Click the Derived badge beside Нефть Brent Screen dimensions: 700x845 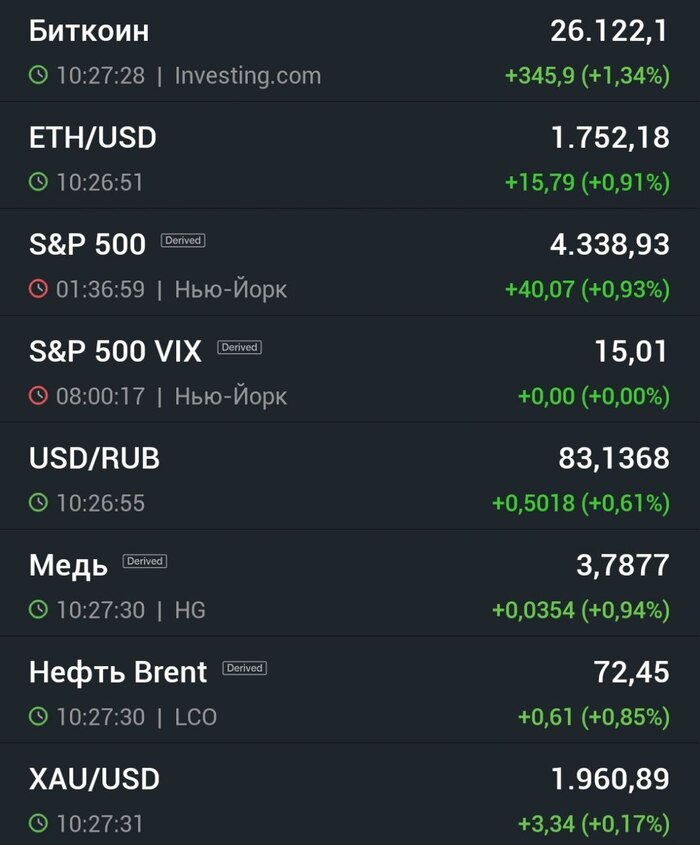[245, 668]
